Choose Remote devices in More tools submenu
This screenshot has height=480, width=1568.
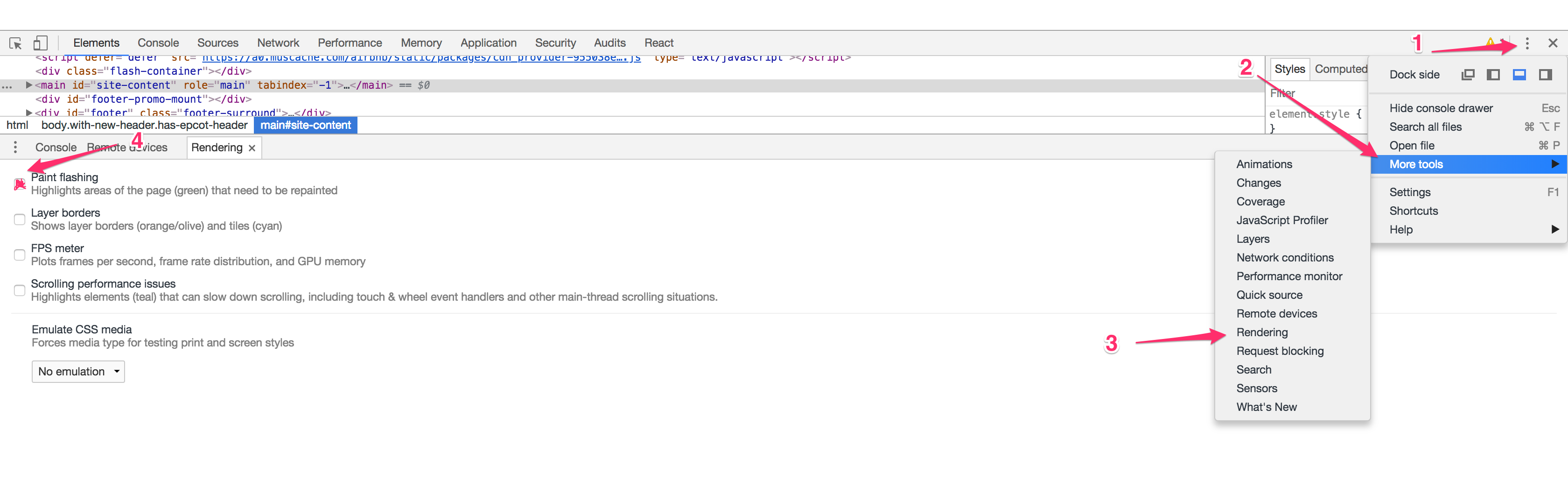[1292, 314]
